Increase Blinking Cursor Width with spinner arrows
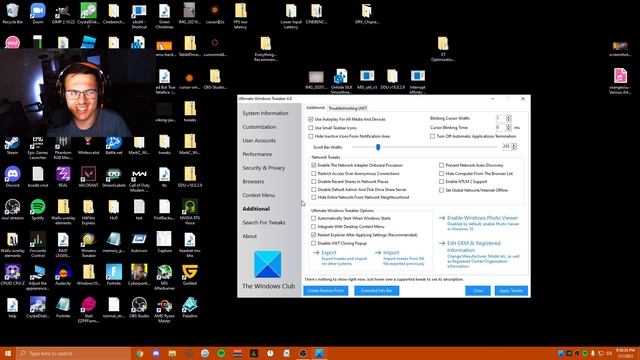Viewport: 640px width, 360px height. point(509,117)
